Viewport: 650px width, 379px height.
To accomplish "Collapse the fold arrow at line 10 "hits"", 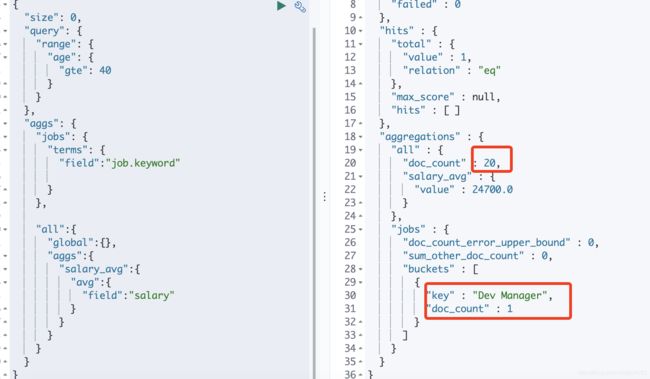I will tap(361, 31).
